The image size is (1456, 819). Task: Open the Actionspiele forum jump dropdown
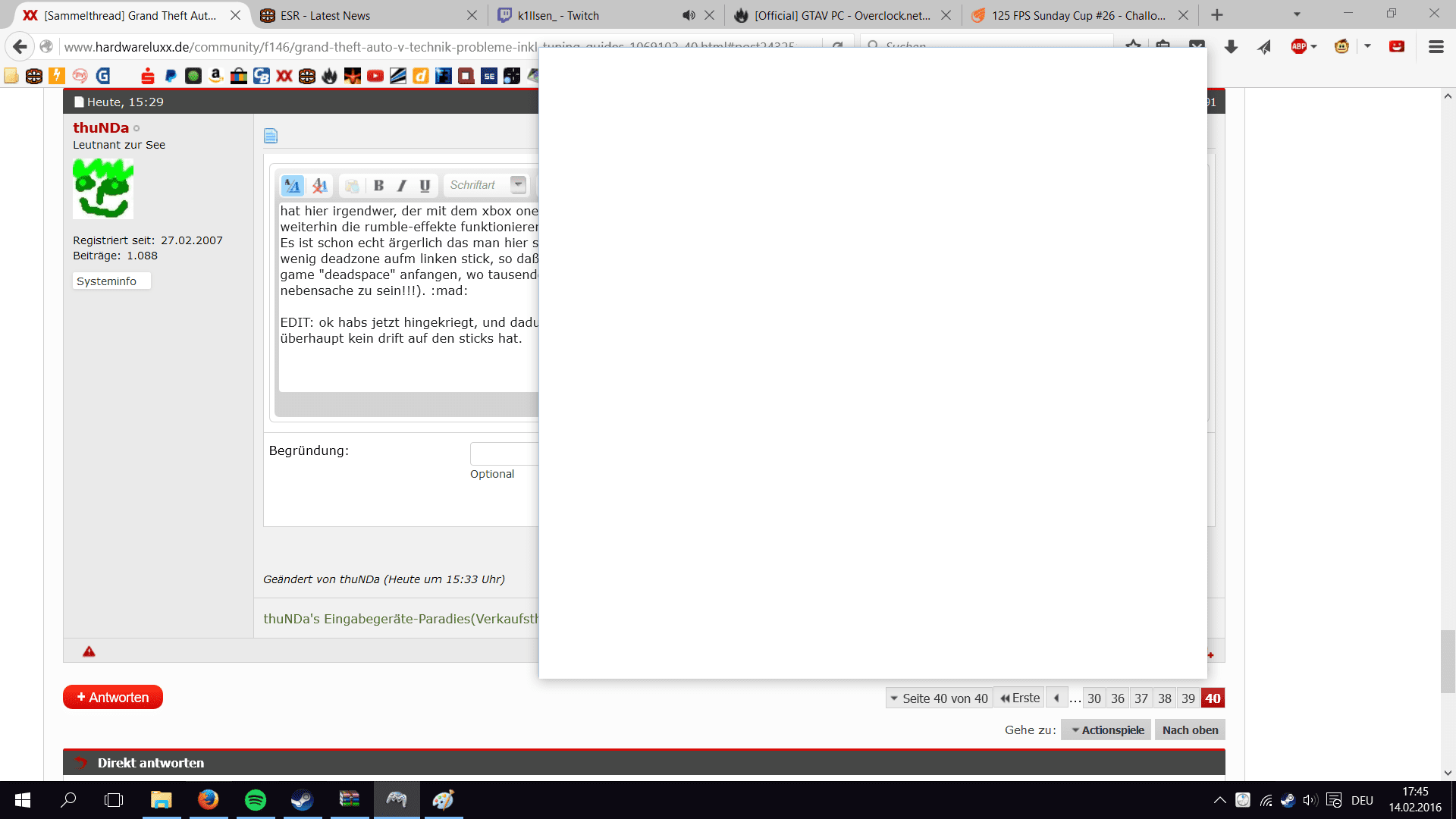coord(1106,730)
